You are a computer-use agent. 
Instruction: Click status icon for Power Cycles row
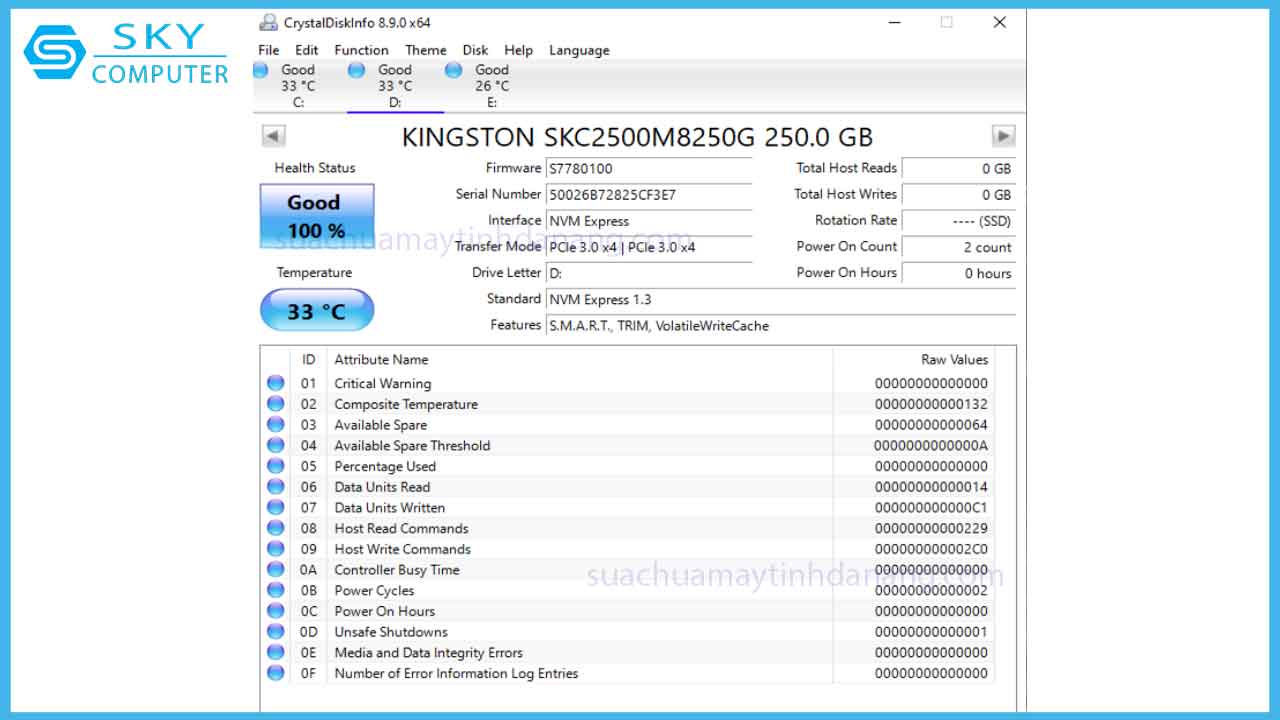coord(276,590)
